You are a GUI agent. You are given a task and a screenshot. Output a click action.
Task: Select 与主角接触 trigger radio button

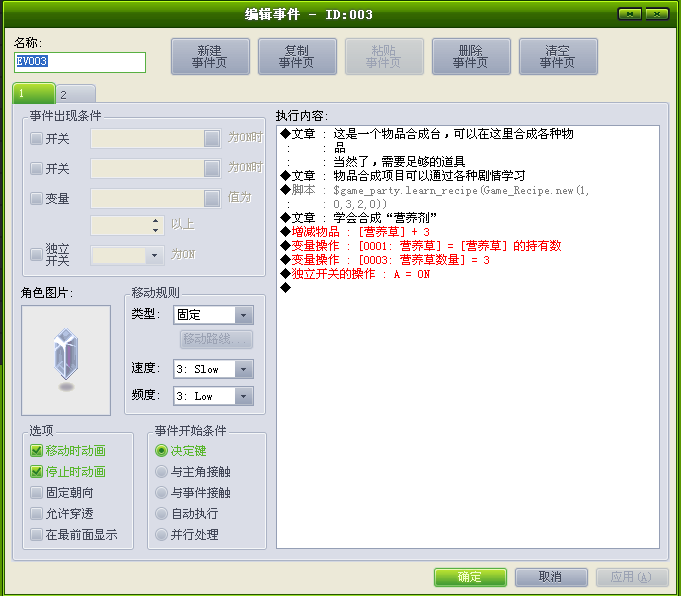click(161, 471)
